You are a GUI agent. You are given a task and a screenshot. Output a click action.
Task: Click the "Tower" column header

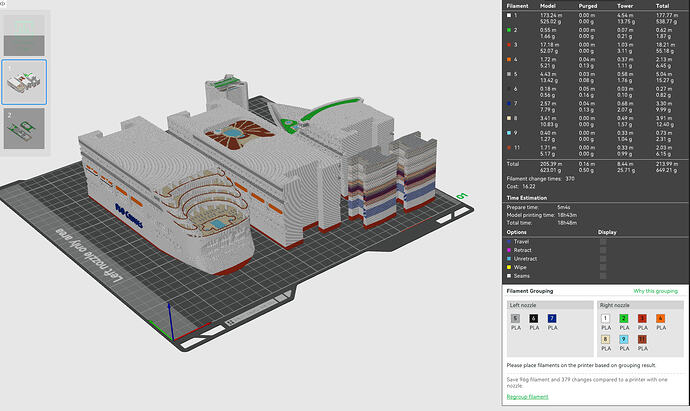pos(625,6)
